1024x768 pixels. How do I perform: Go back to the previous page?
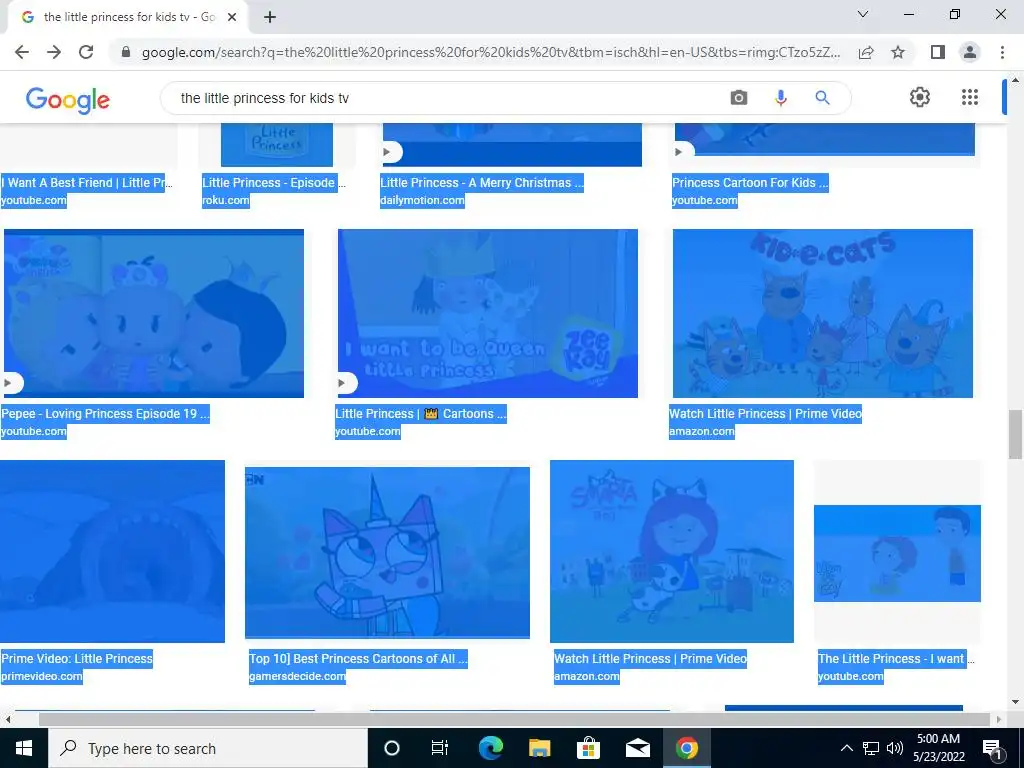point(22,52)
